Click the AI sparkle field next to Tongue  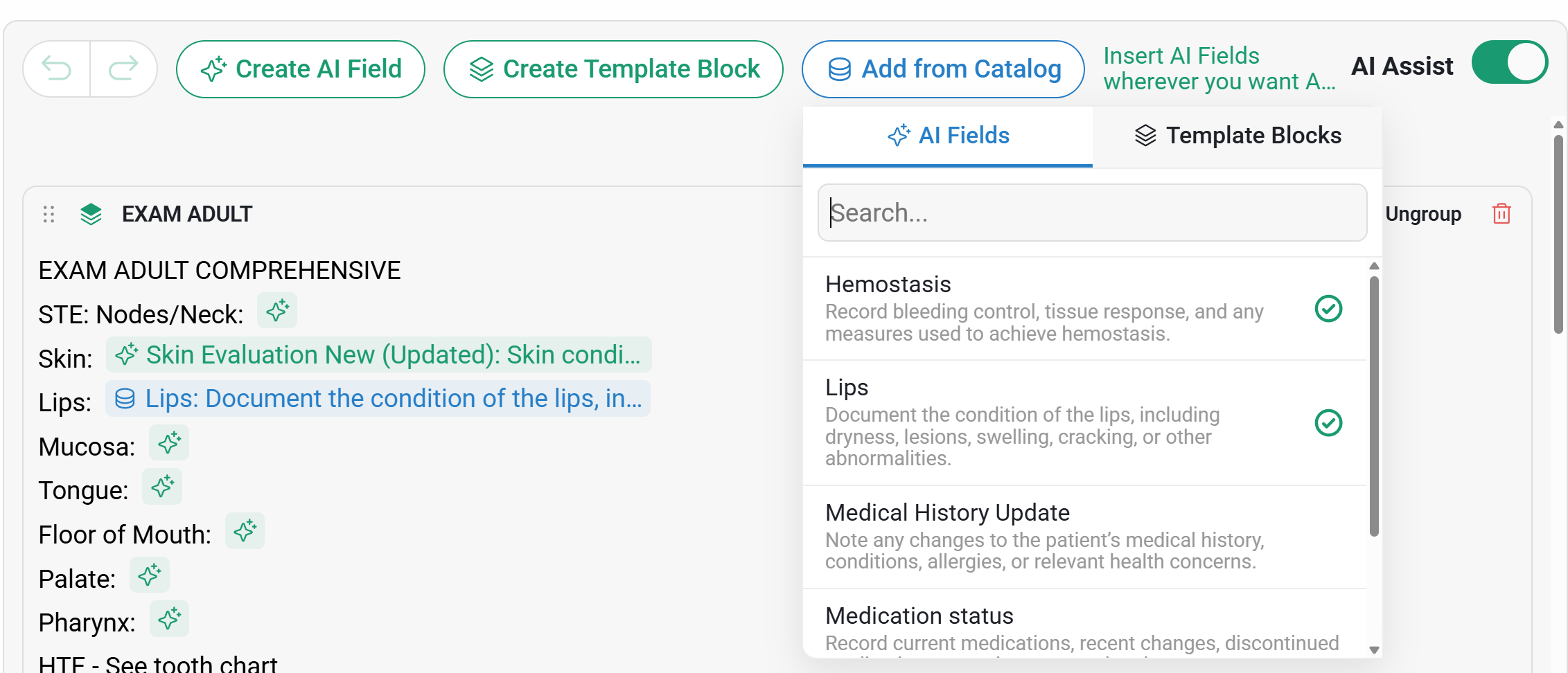pos(162,486)
